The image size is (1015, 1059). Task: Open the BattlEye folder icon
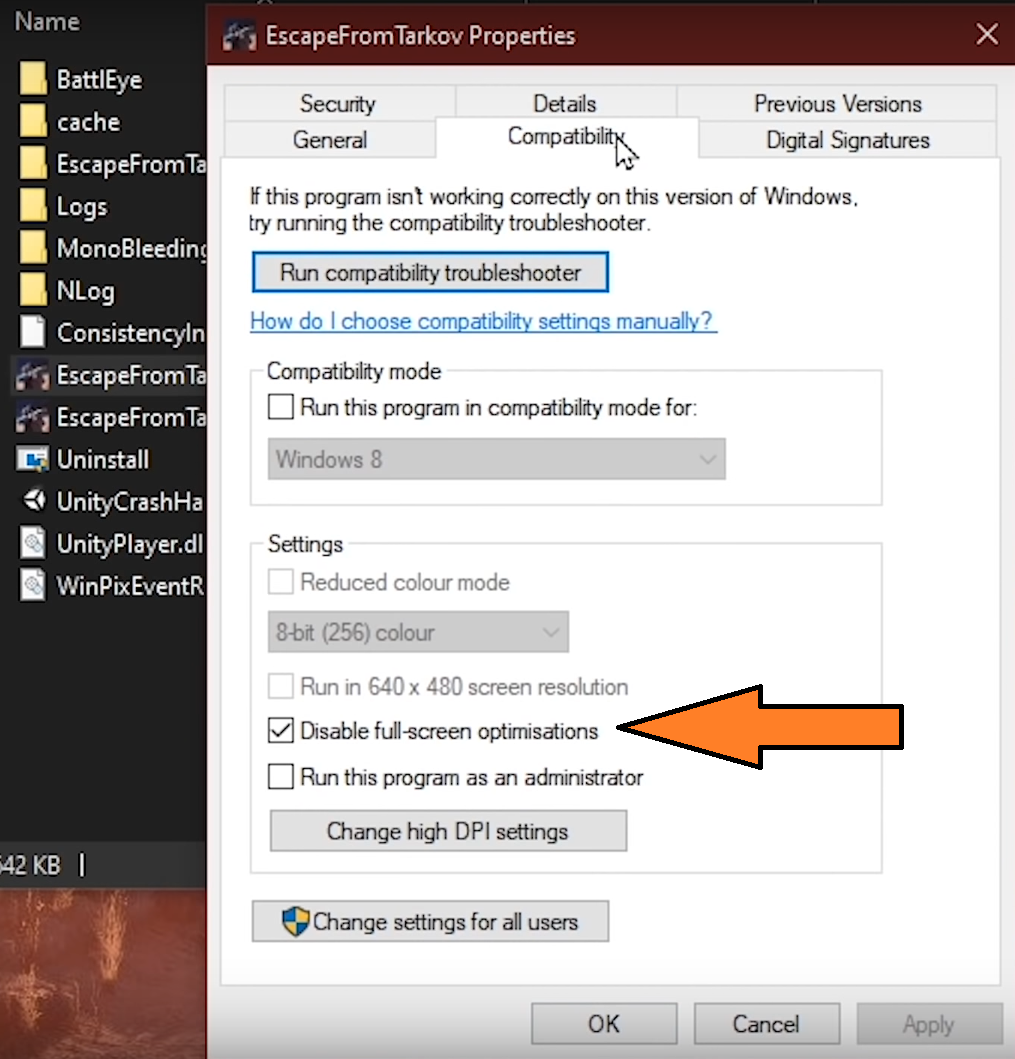33,79
